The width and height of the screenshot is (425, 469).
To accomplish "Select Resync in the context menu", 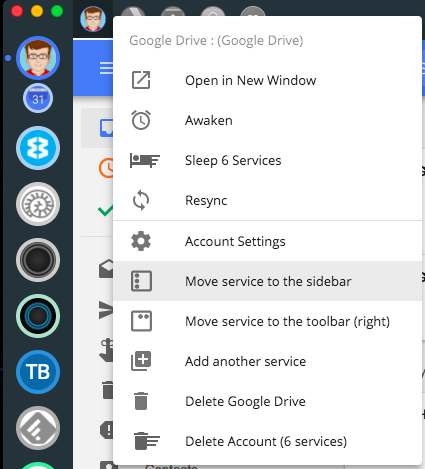I will (267, 200).
